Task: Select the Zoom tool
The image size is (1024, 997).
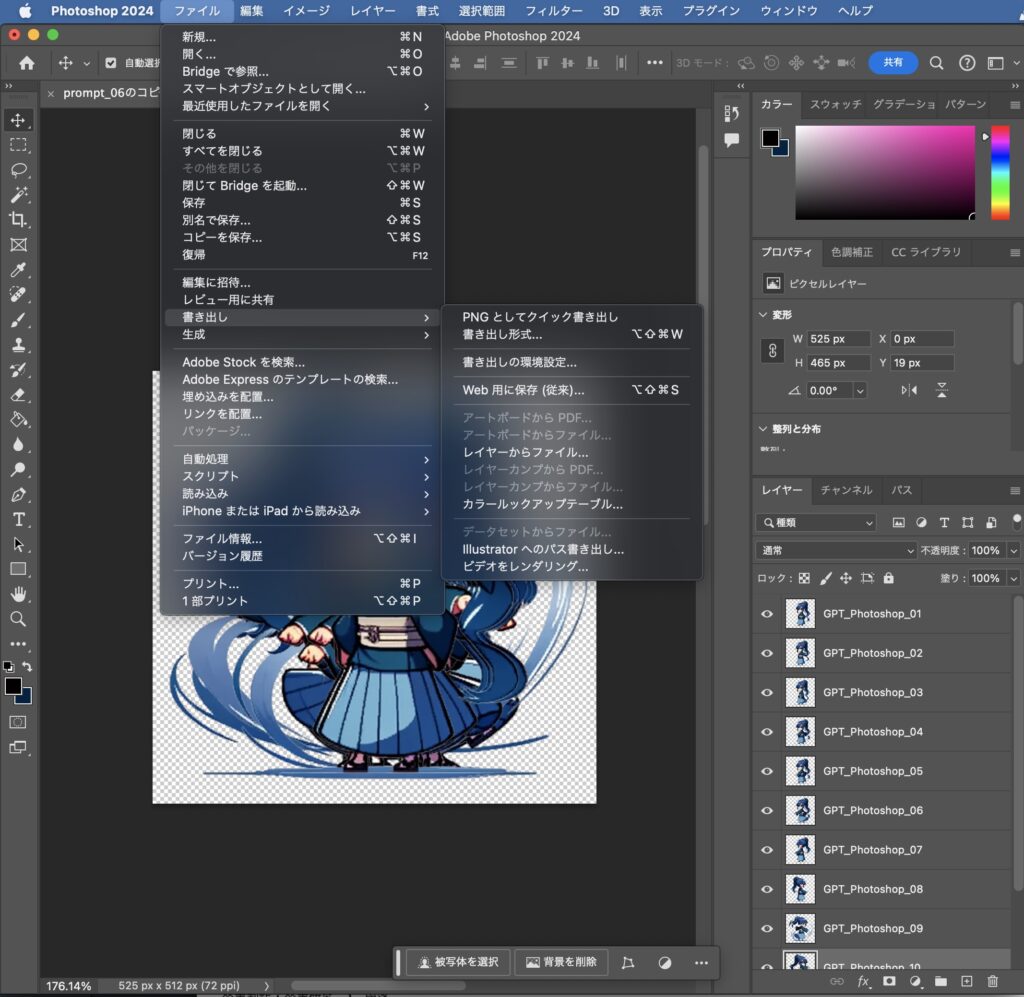Action: 18,619
